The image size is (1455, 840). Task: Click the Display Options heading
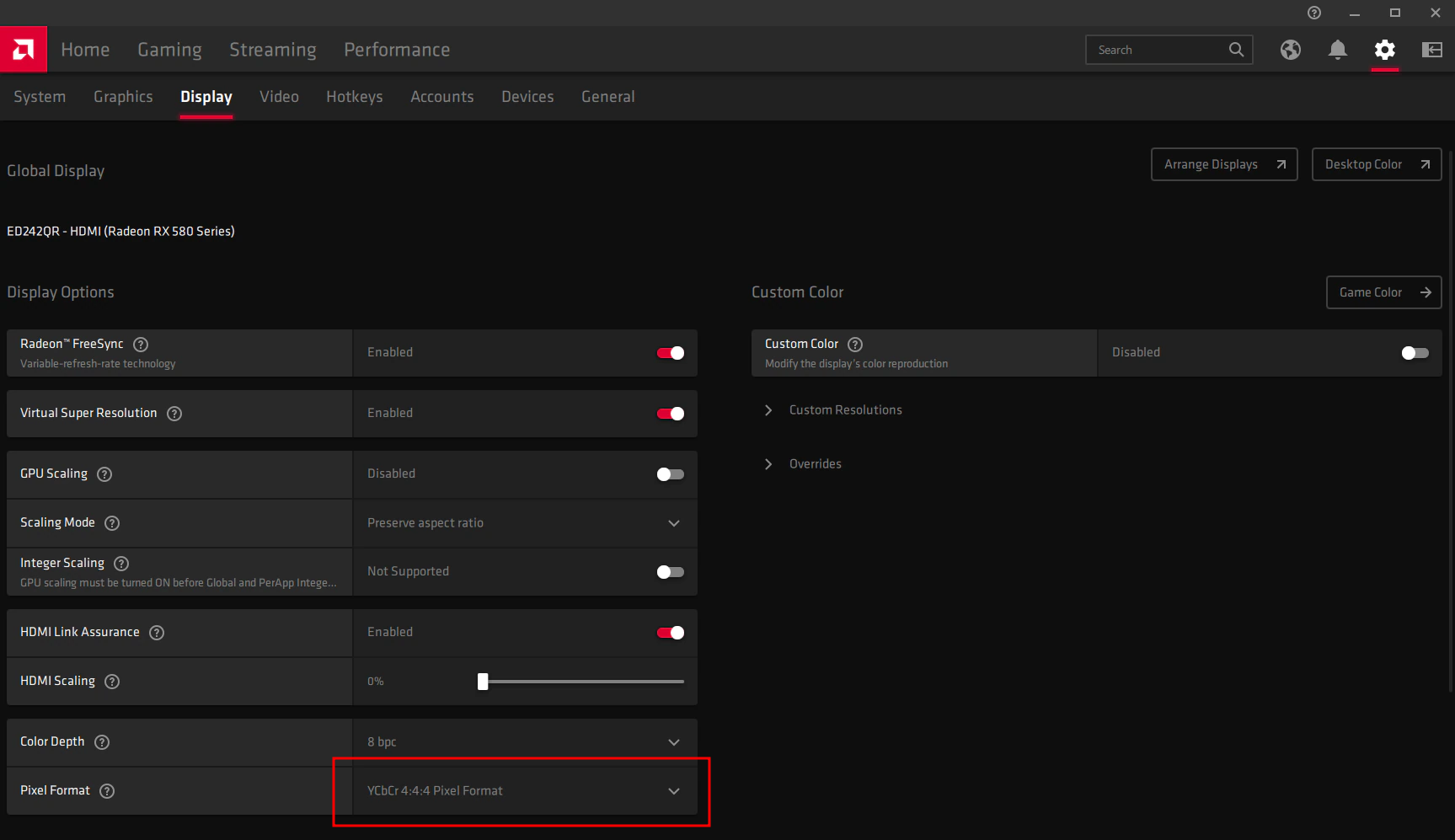[61, 292]
